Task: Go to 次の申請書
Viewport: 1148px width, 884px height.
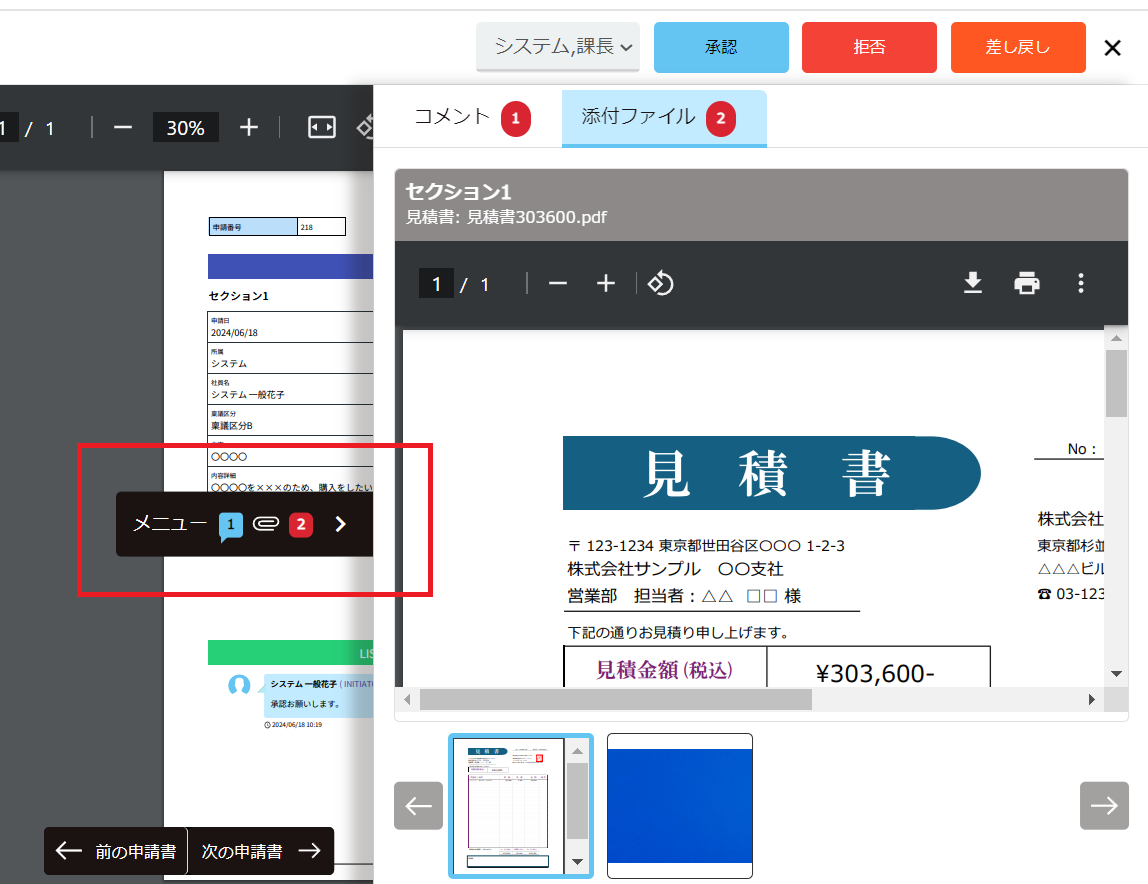Action: point(261,851)
